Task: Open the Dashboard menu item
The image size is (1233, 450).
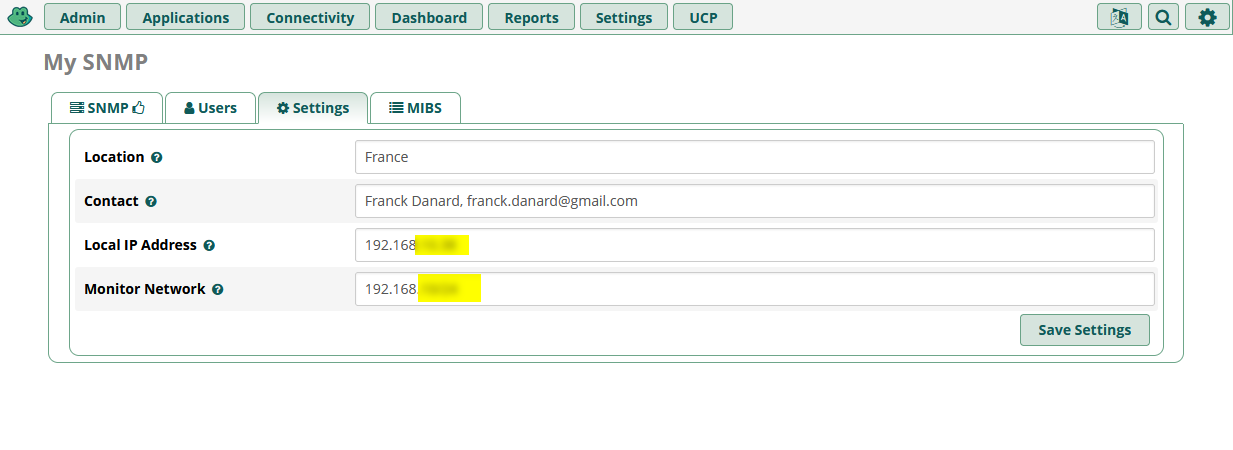Action: click(x=429, y=17)
